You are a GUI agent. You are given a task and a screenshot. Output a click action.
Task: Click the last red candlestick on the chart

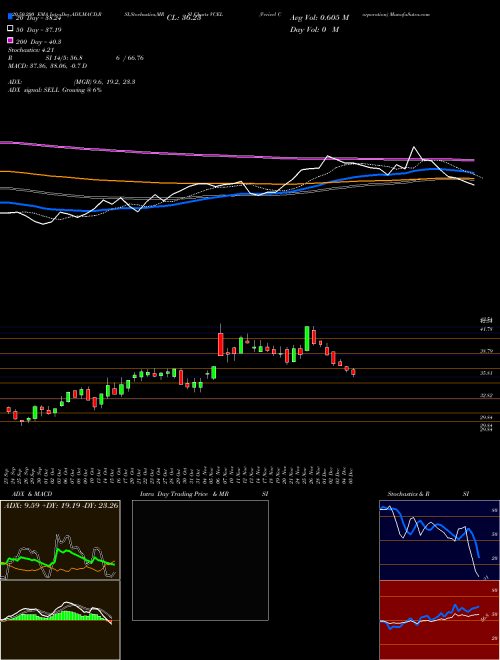[x=353, y=372]
